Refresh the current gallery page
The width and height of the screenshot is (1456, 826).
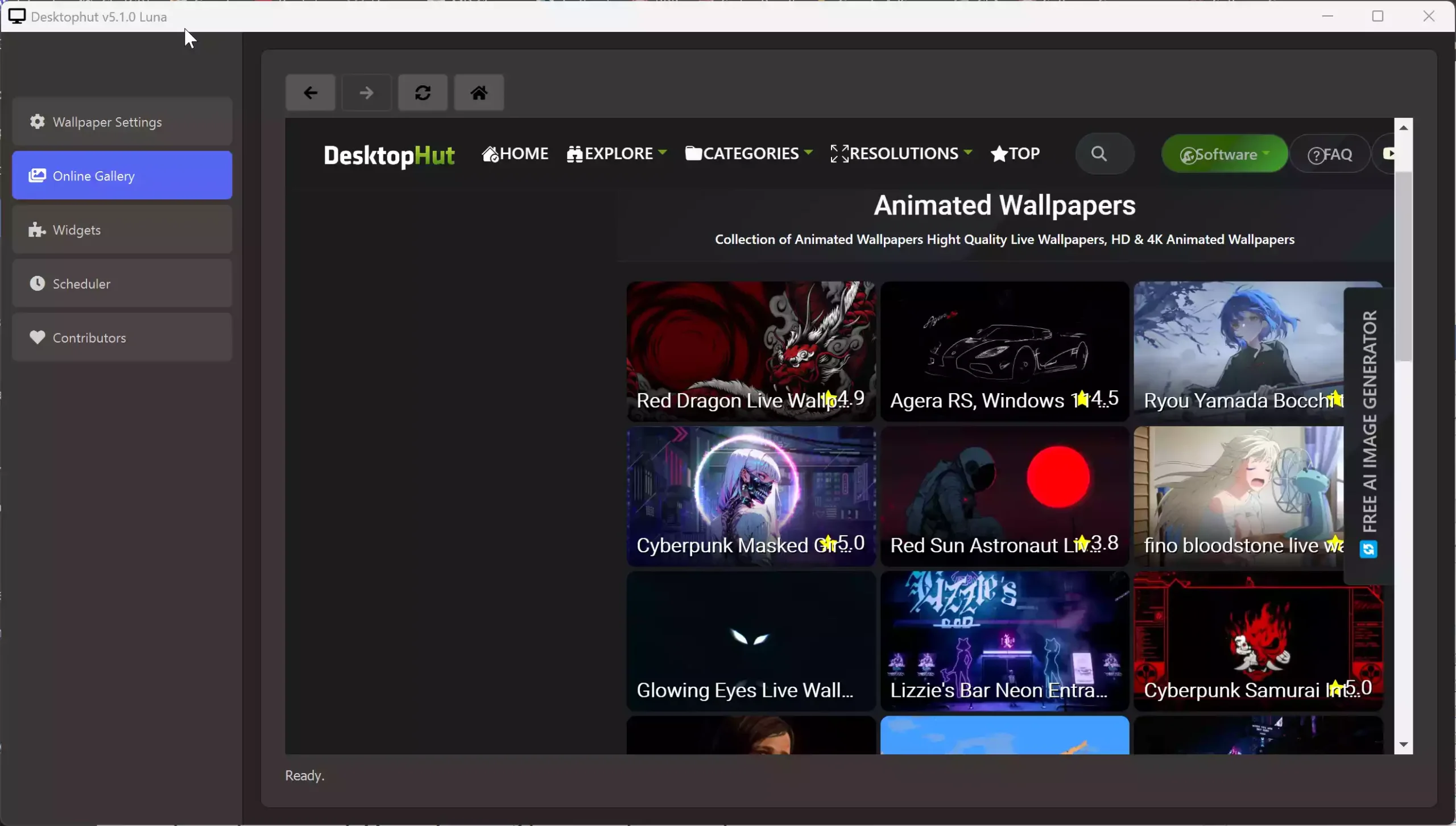(x=423, y=93)
